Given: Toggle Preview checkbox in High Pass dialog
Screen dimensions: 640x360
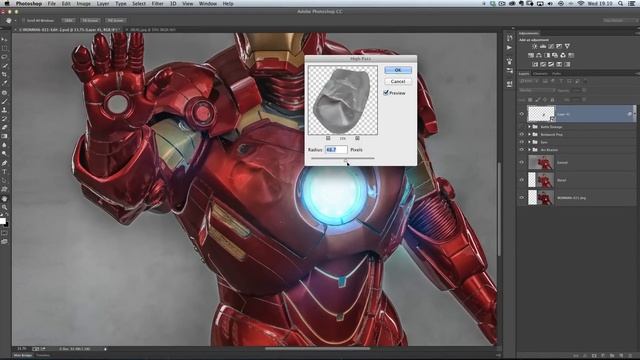Looking at the screenshot, I should pos(386,93).
